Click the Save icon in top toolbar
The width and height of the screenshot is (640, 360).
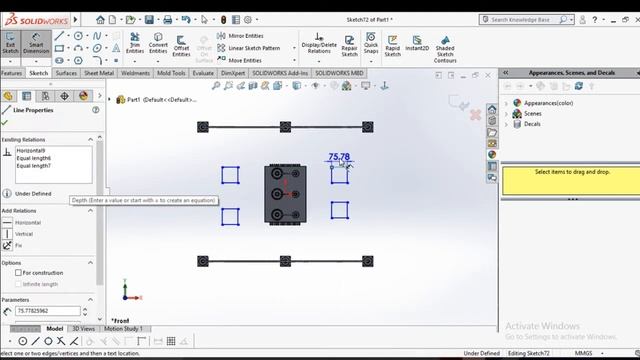149,20
